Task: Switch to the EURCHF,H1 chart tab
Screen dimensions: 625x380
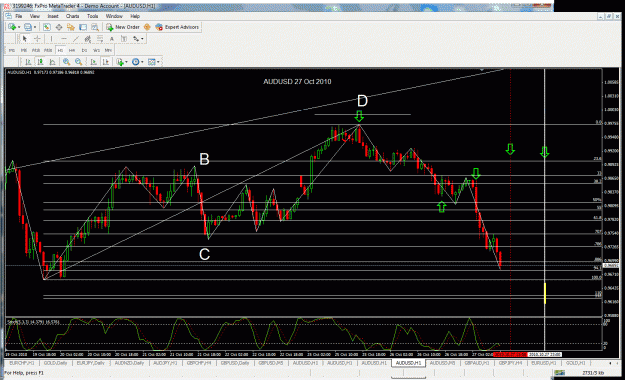Action: [22, 363]
